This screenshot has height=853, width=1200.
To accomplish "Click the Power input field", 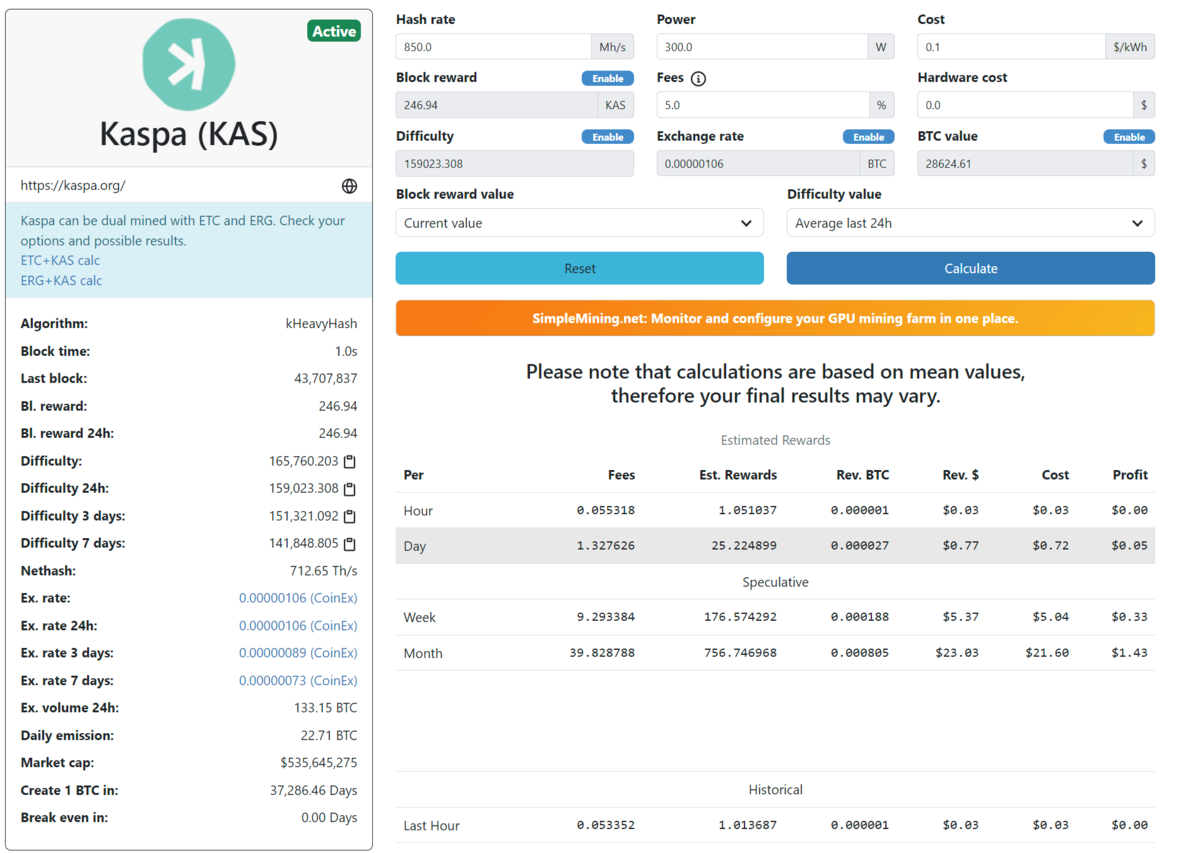I will (762, 47).
